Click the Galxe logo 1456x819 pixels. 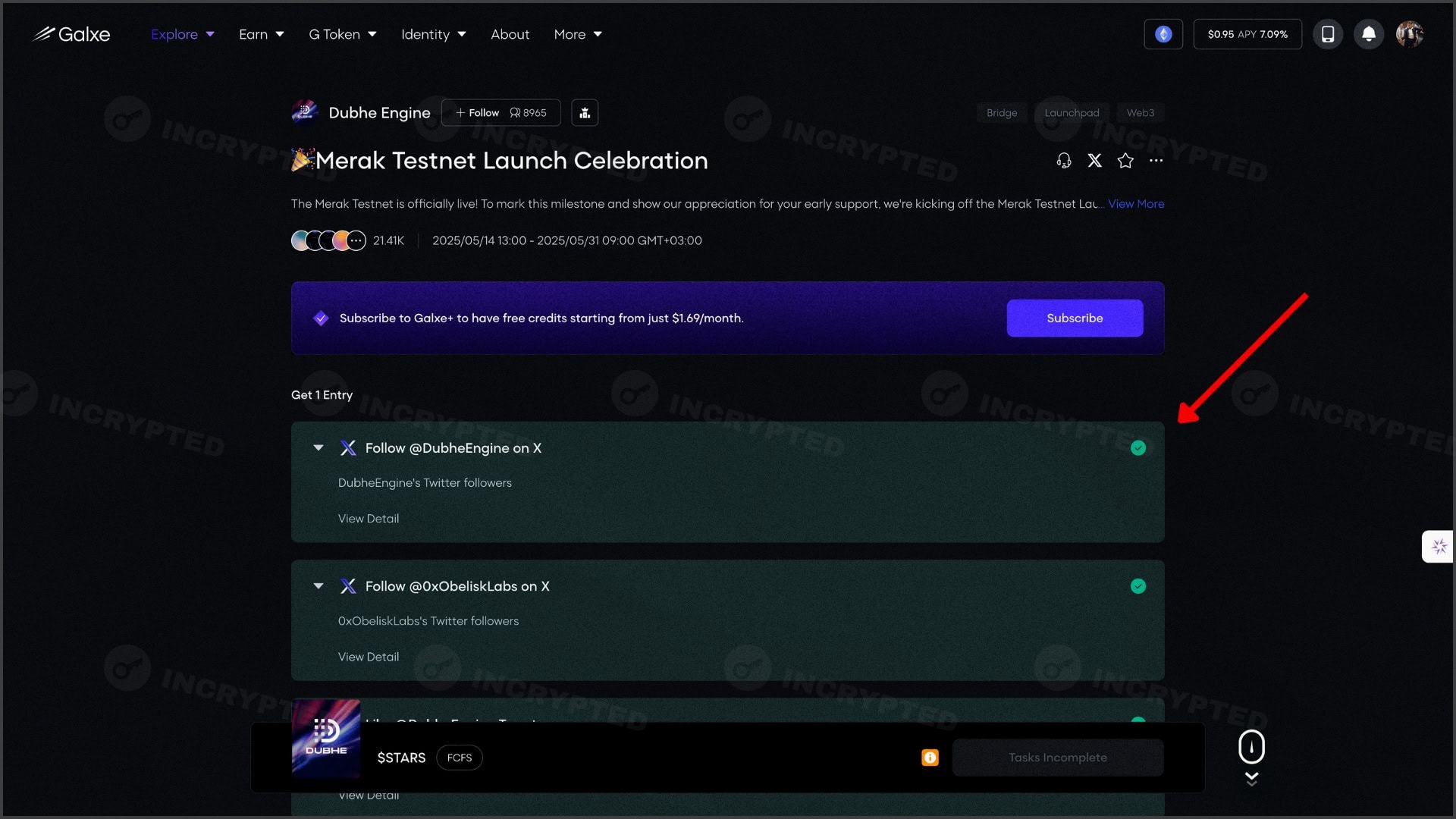click(72, 34)
